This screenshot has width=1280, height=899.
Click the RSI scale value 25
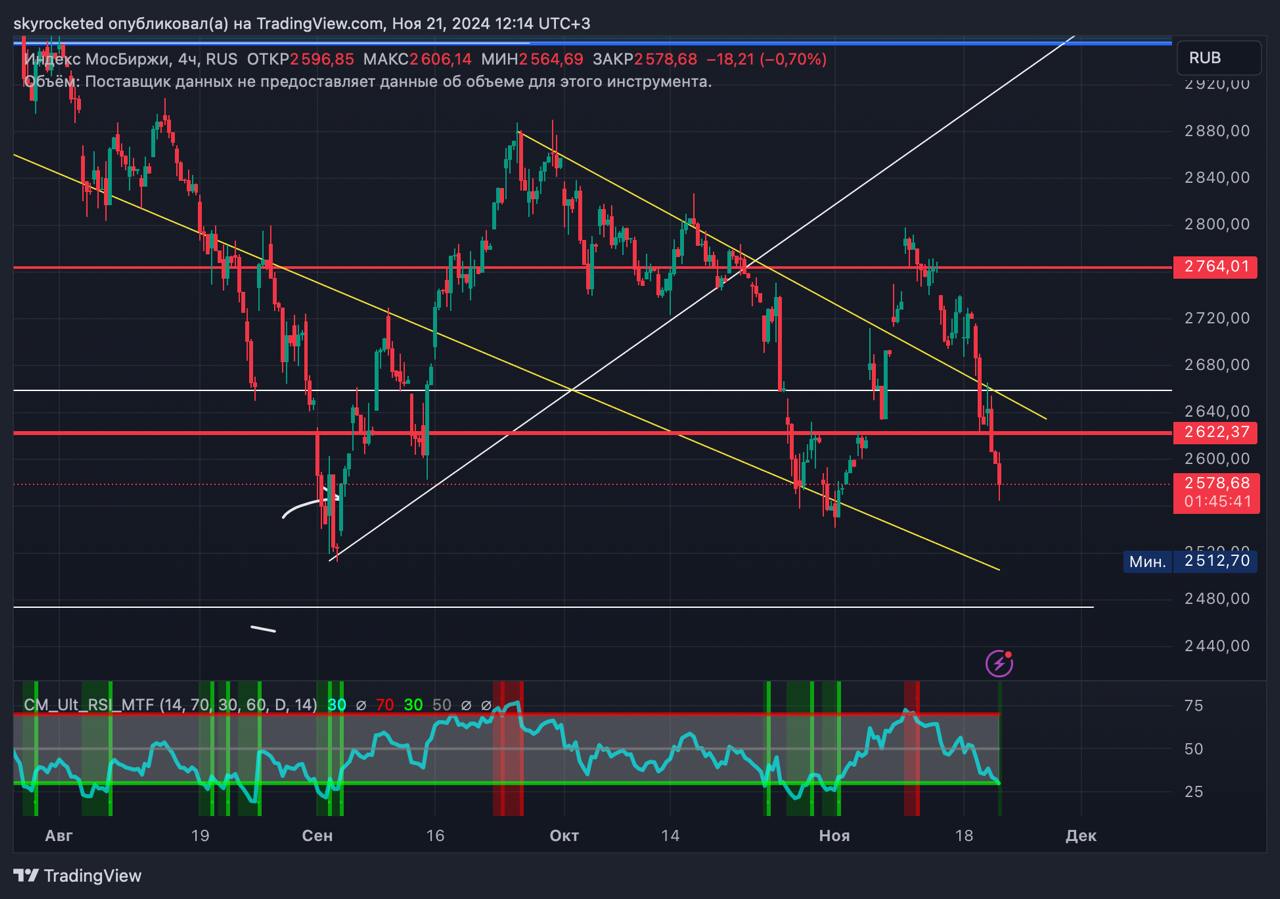click(x=1193, y=792)
